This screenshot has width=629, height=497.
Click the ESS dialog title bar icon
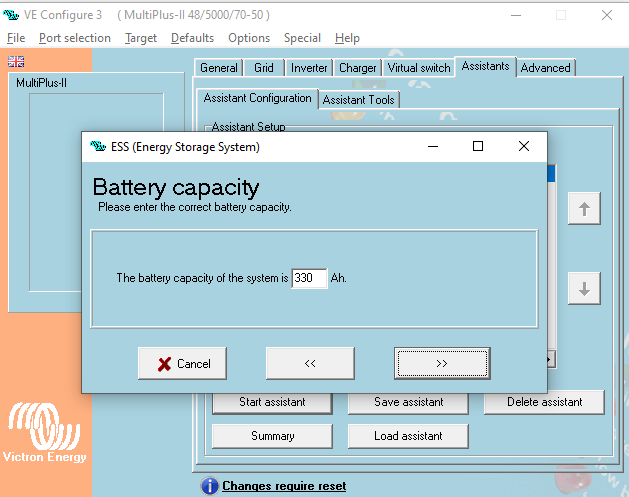[x=97, y=147]
